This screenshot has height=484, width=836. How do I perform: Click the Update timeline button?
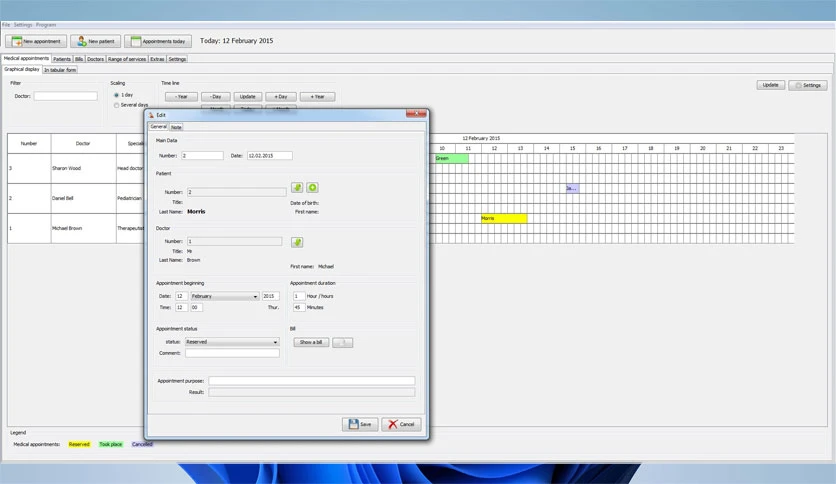[x=247, y=96]
